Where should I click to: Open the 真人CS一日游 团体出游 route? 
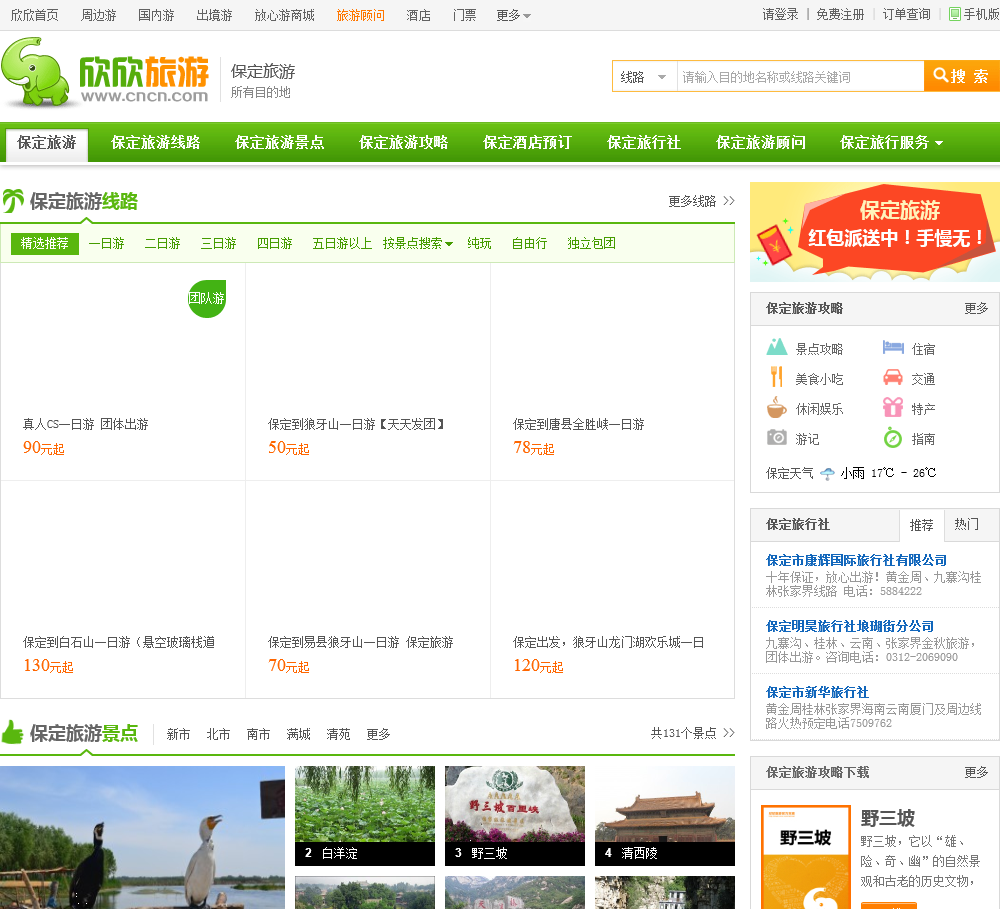click(85, 424)
